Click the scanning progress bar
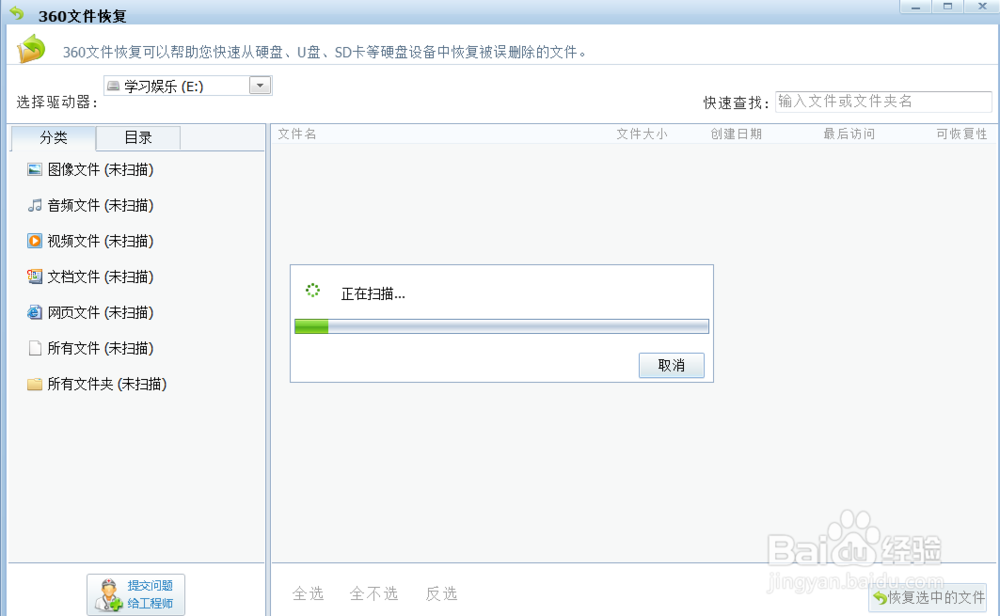The height and width of the screenshot is (616, 1000). coord(500,326)
